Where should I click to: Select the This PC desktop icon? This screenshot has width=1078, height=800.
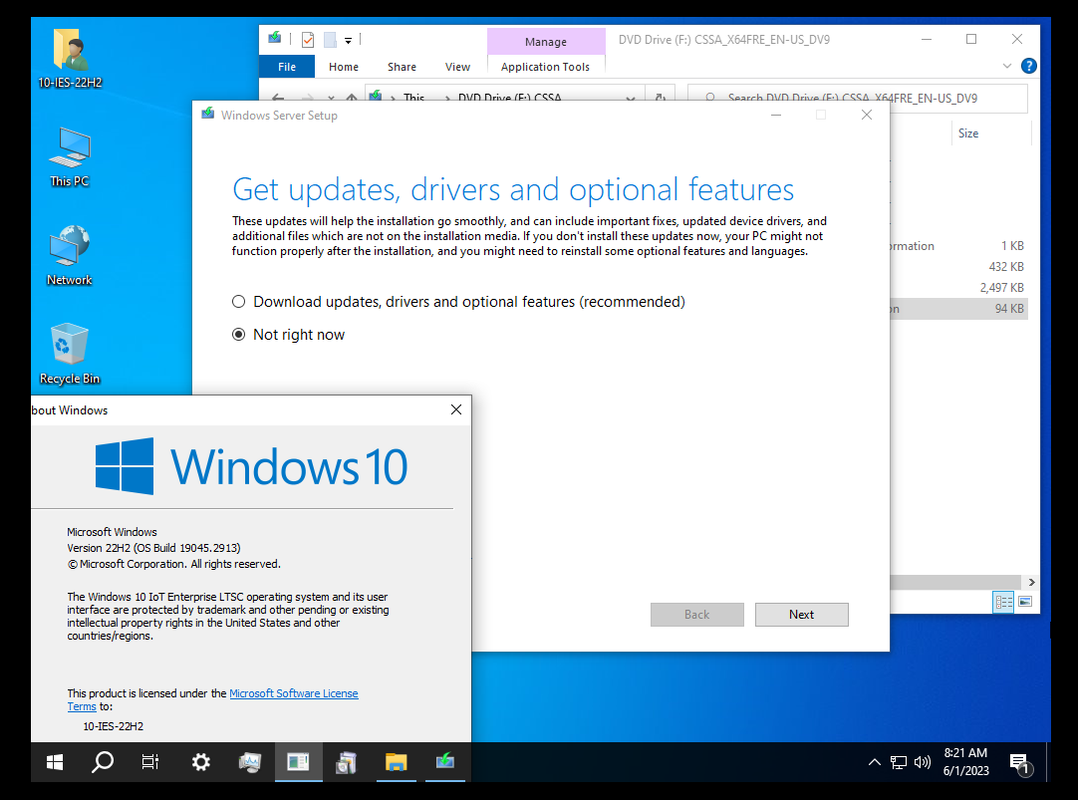tap(69, 157)
